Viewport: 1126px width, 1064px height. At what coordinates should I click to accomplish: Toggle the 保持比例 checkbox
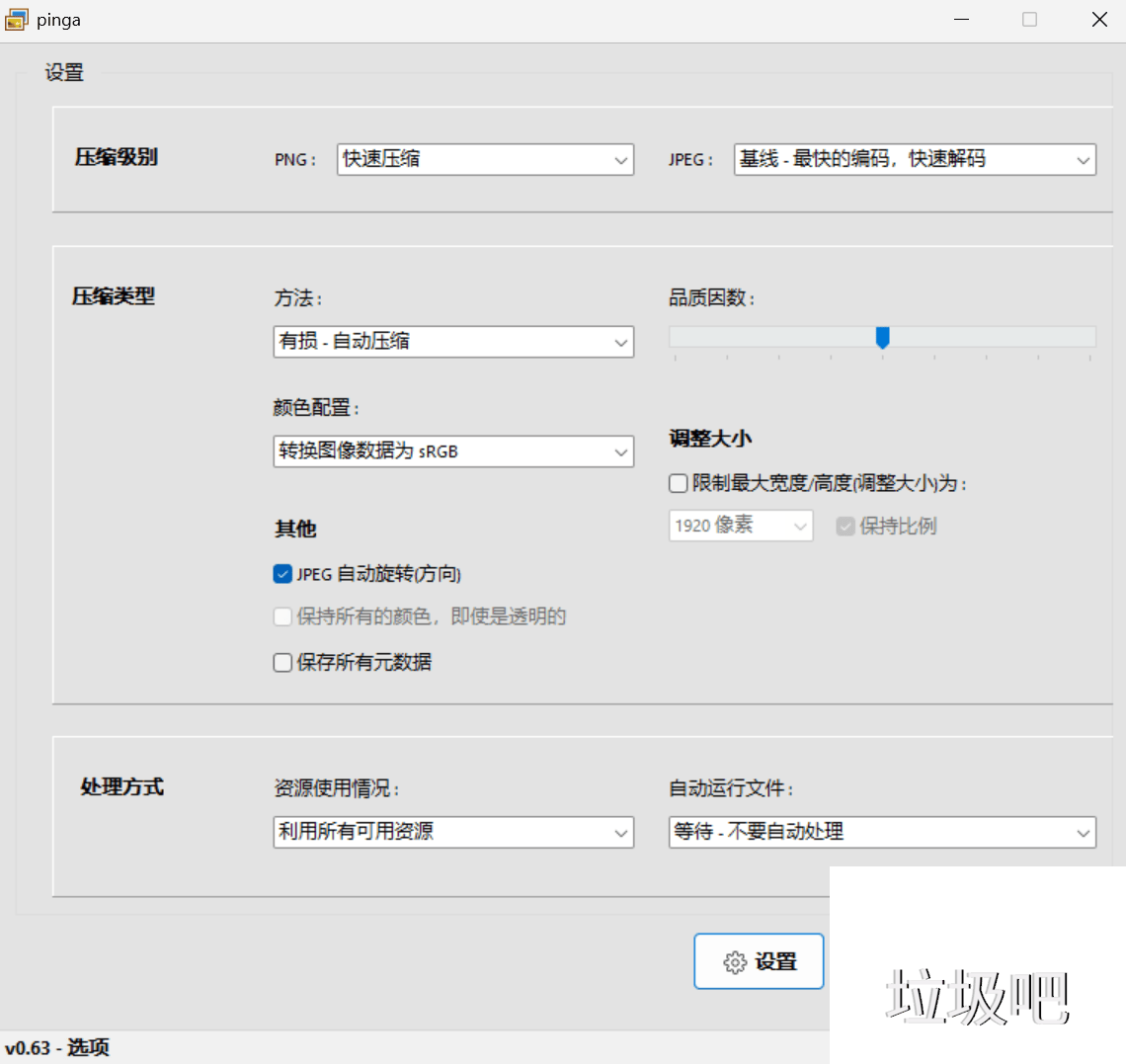pyautogui.click(x=845, y=527)
